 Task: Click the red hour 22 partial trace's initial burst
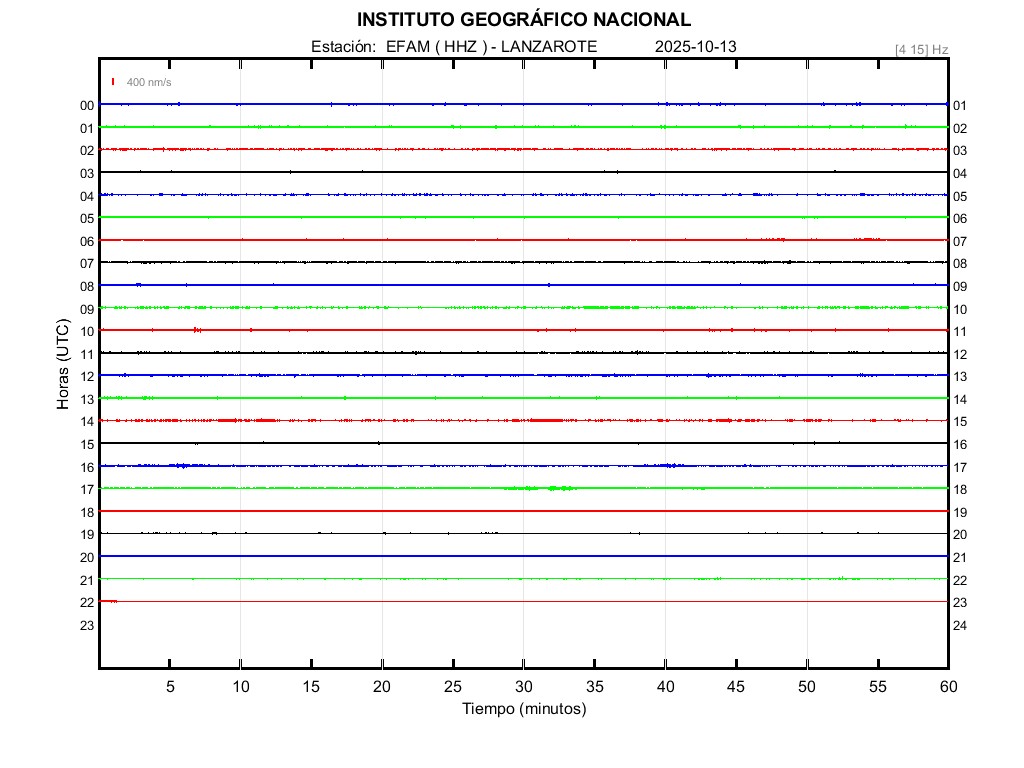[x=109, y=601]
